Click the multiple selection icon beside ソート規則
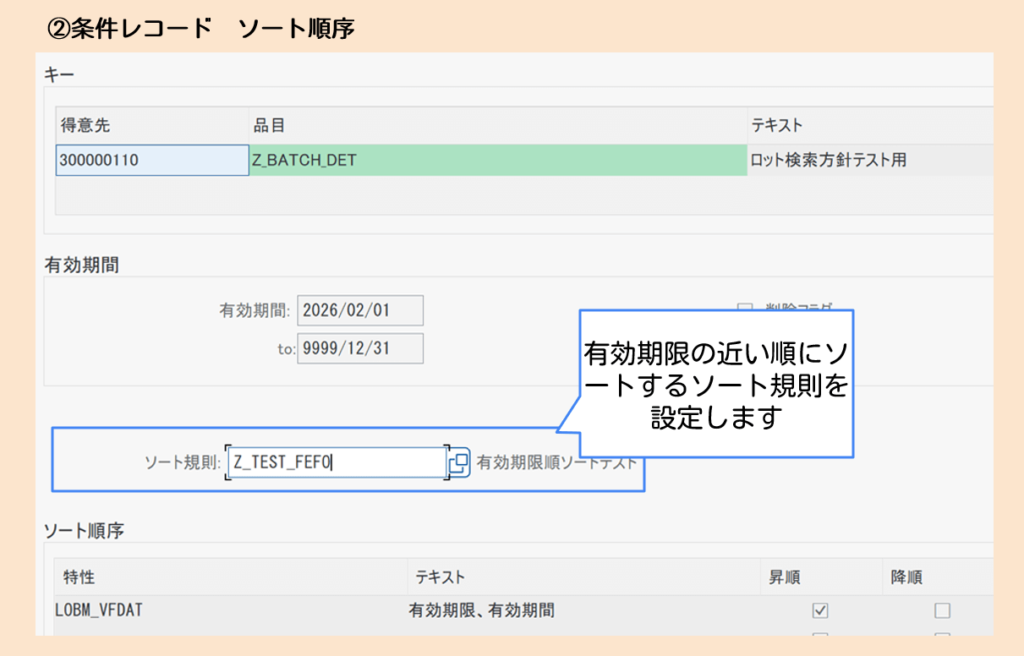Viewport: 1024px width, 656px height. (459, 462)
